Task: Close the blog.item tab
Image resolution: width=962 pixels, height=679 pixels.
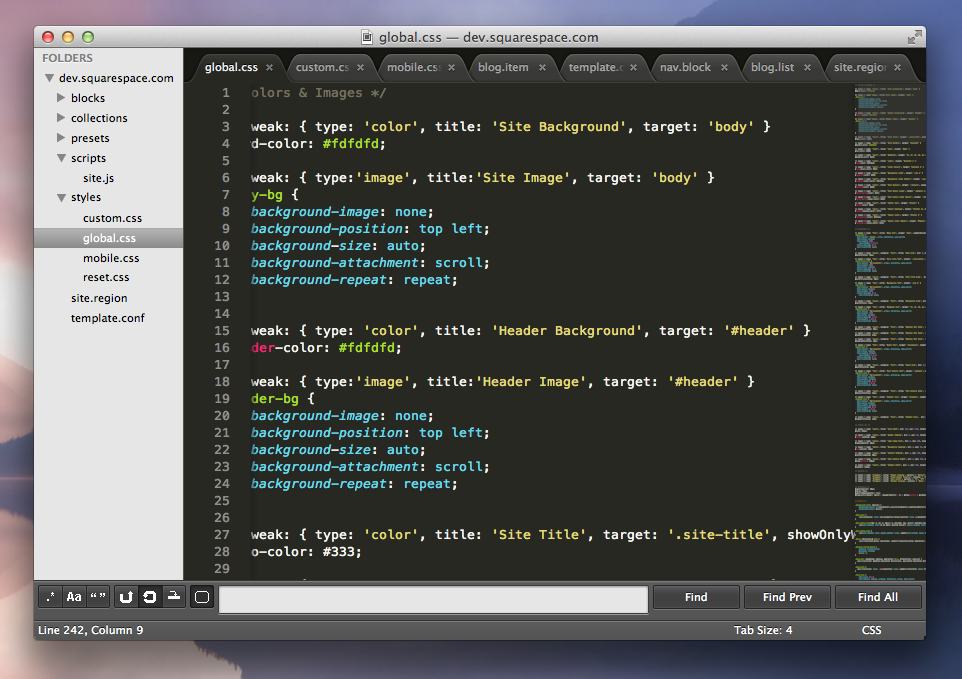Action: [x=542, y=67]
